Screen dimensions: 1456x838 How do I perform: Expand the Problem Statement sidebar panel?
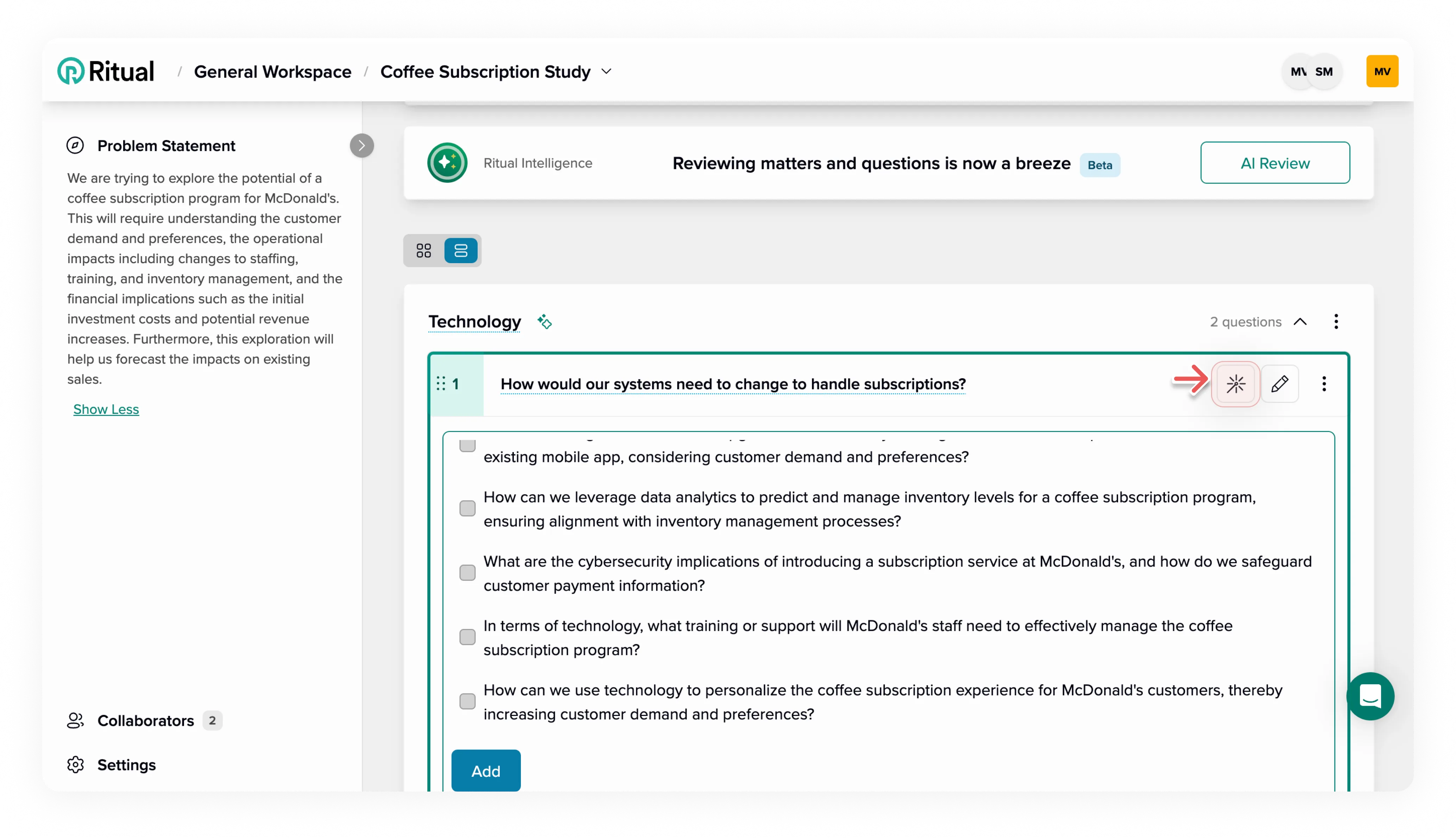362,144
